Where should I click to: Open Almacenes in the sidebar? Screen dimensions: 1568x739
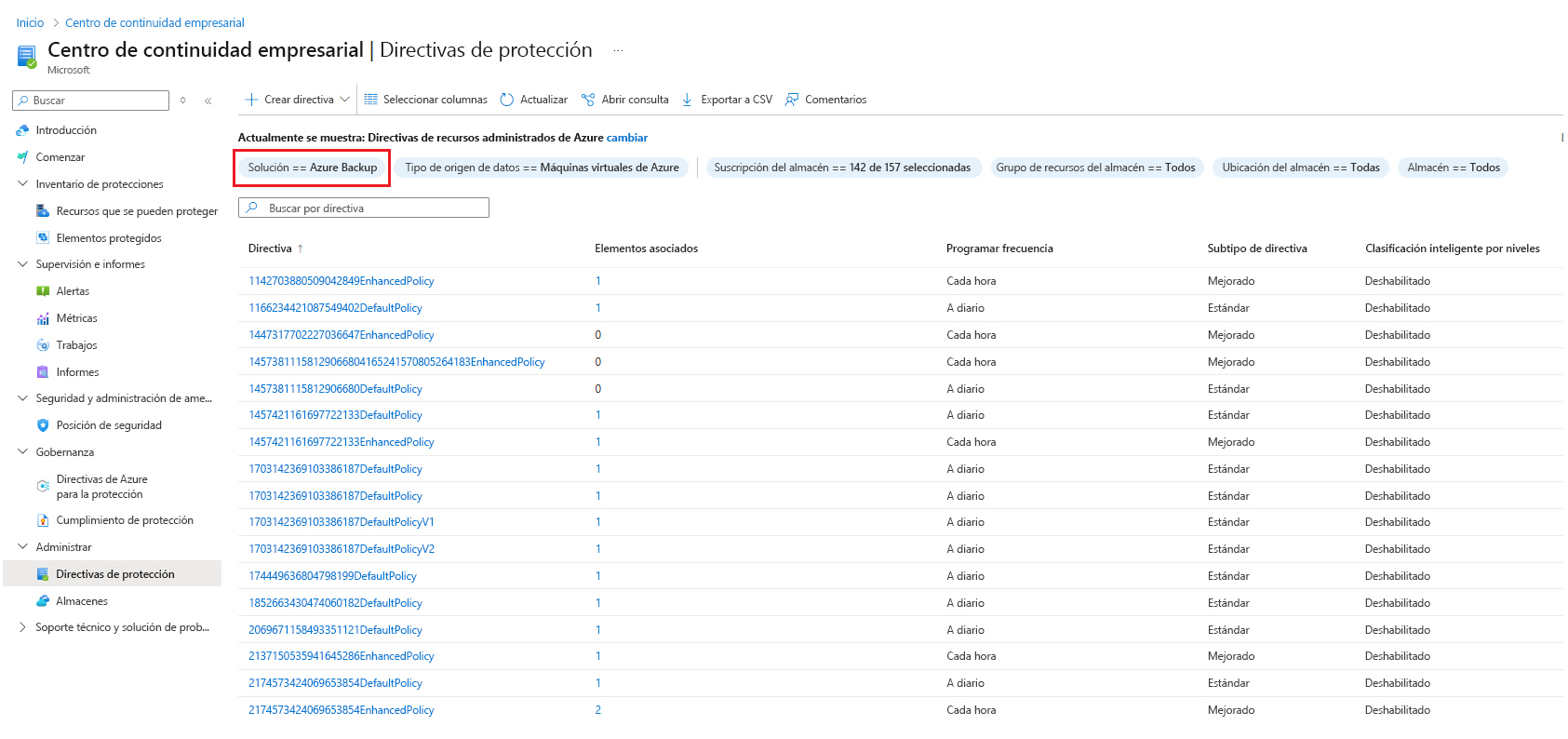pyautogui.click(x=82, y=601)
